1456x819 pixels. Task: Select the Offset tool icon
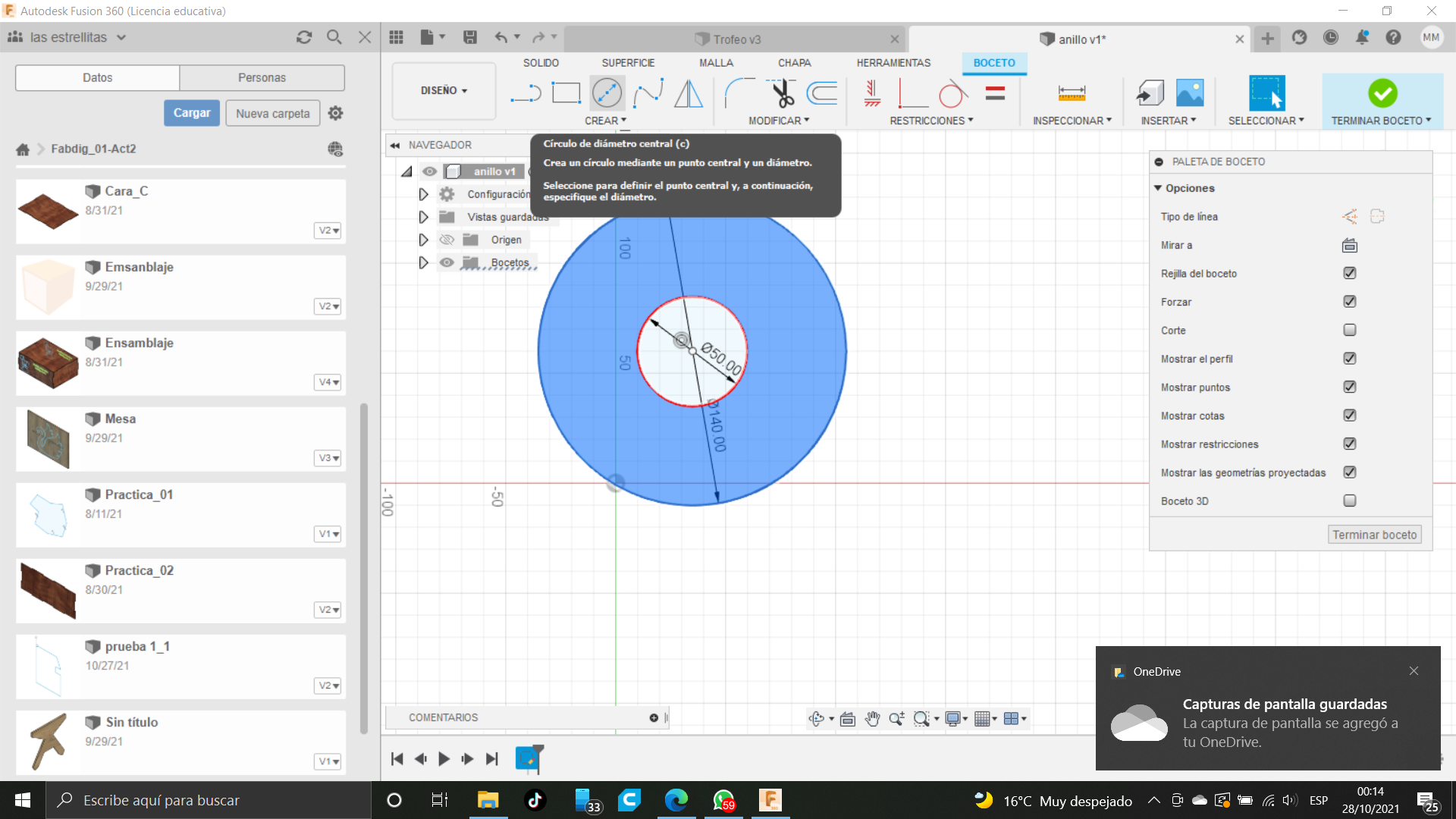tap(822, 94)
